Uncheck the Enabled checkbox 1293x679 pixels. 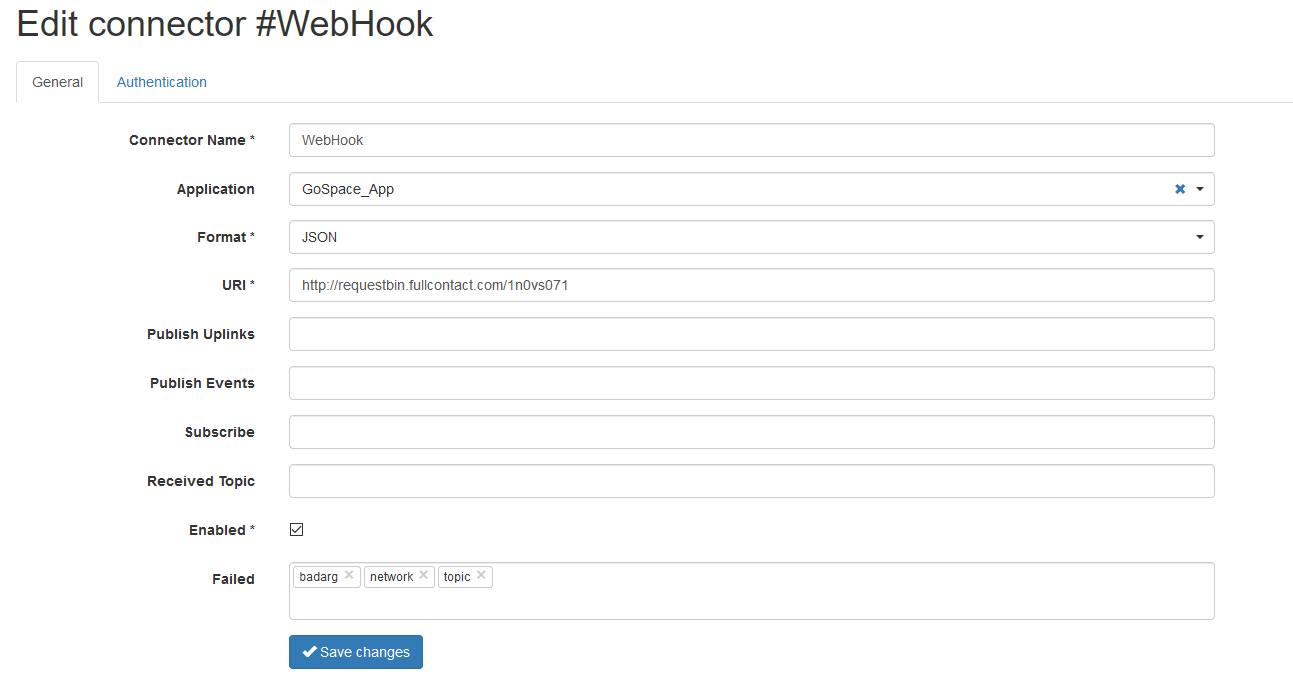296,529
